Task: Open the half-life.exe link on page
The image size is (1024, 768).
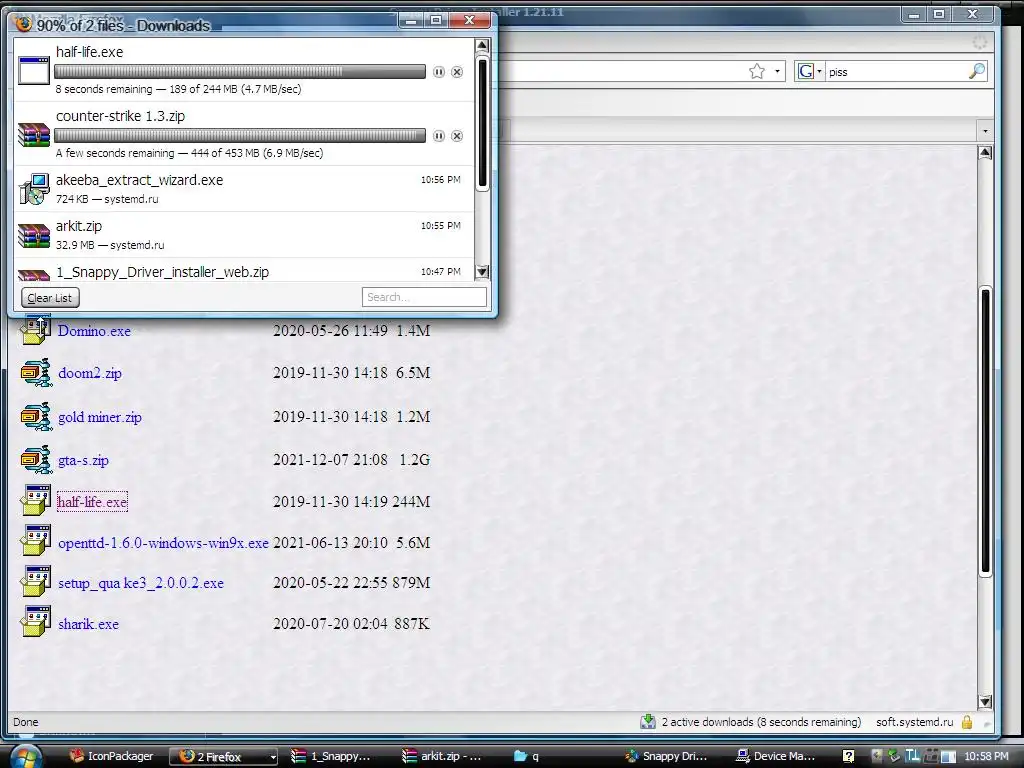Action: [x=92, y=502]
